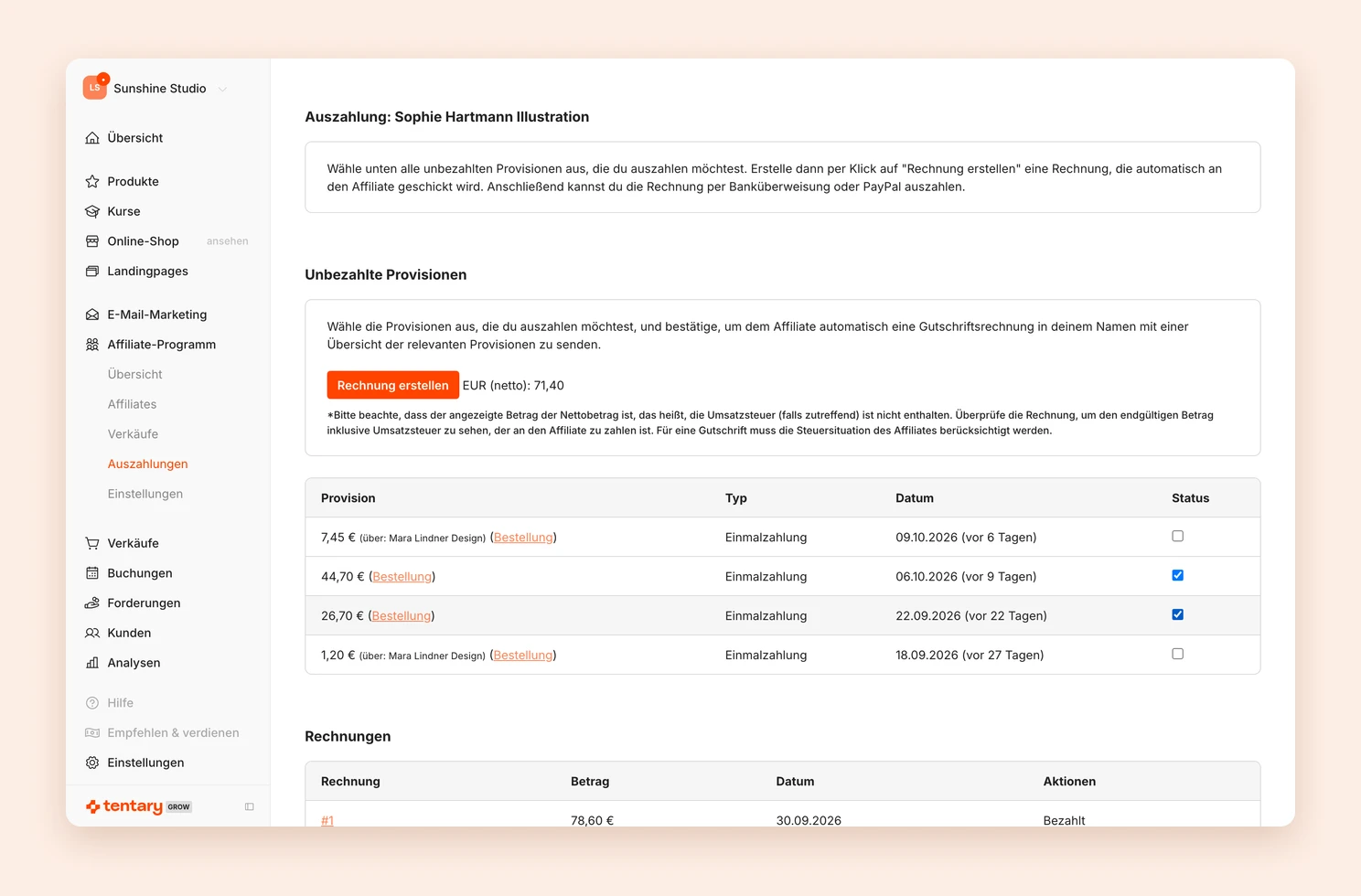Click the Hilfe question mark icon
This screenshot has height=896, width=1361.
[92, 703]
